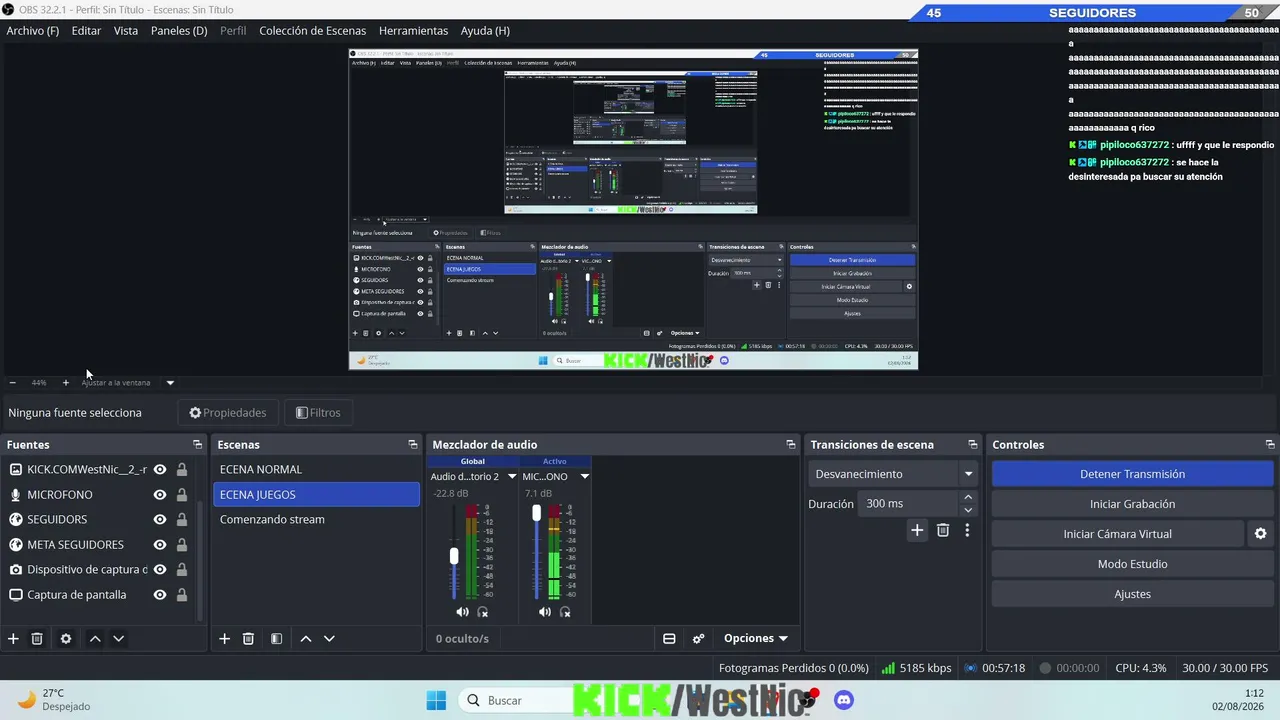This screenshot has width=1280, height=720.
Task: Open Audio del escritorio 2 channel dropdown
Action: pyautogui.click(x=512, y=477)
